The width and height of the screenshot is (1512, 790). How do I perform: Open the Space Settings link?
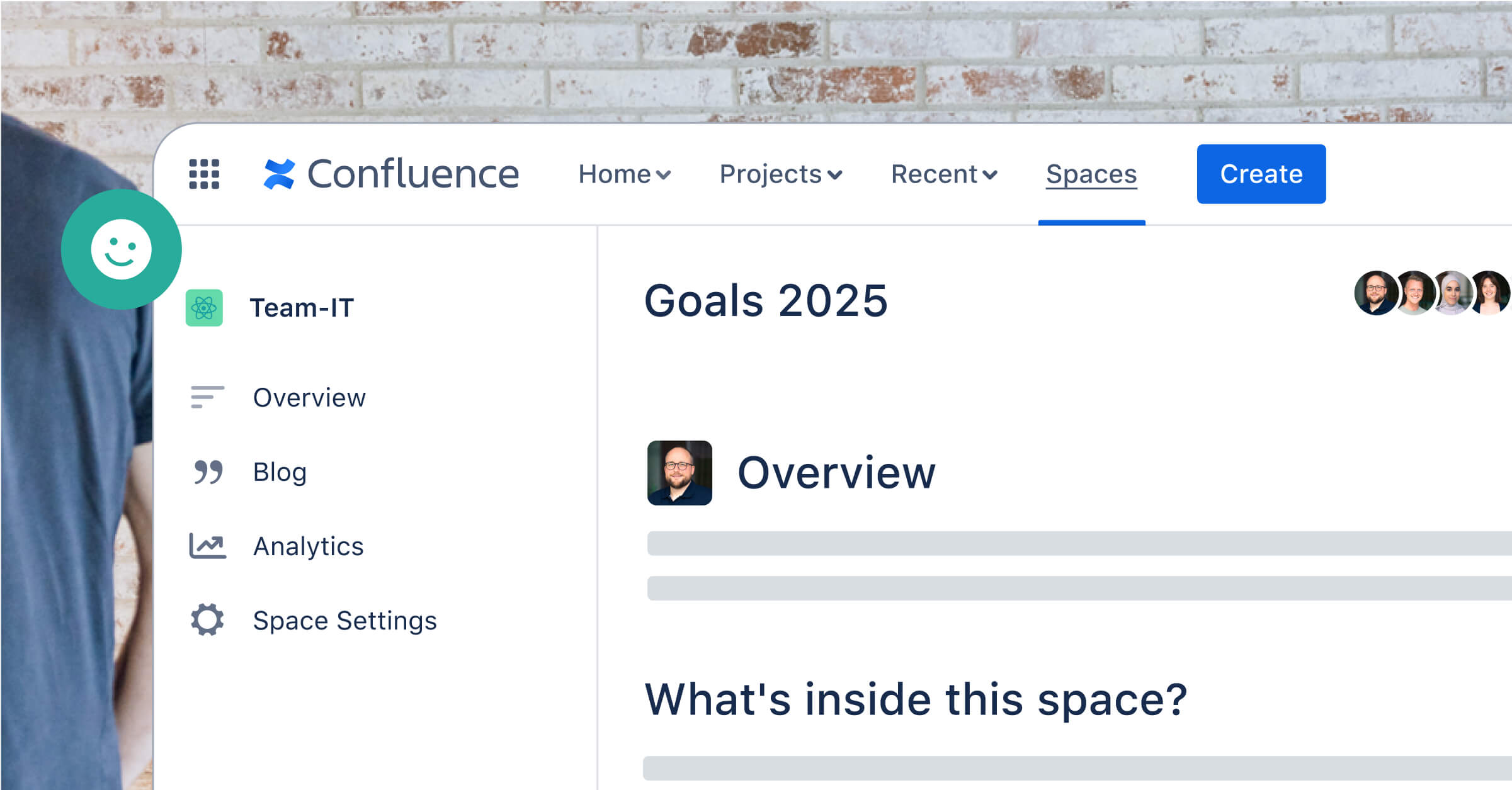pos(344,621)
